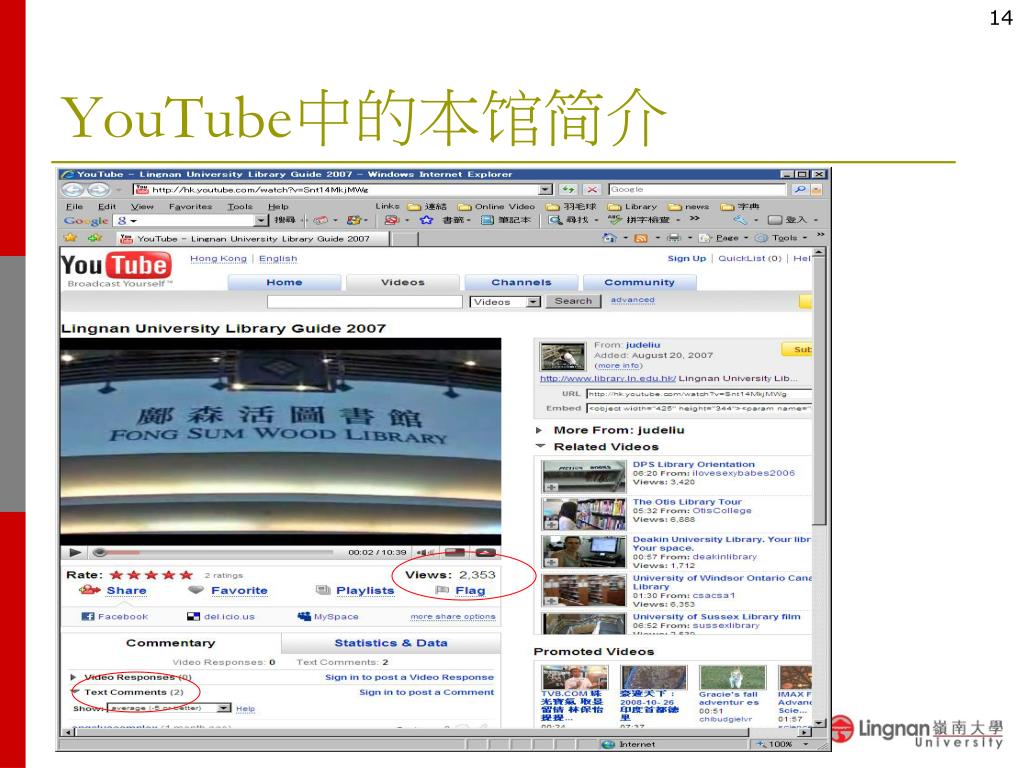Click the advanced search link
The width and height of the screenshot is (1024, 768).
[x=632, y=300]
